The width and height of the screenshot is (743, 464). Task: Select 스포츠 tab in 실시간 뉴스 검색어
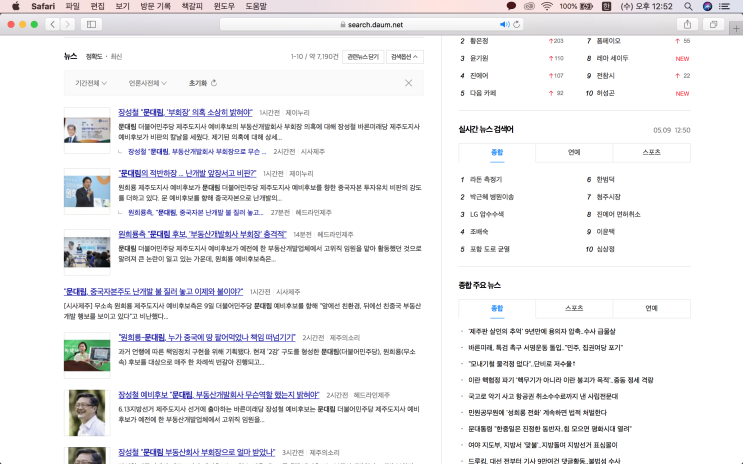tap(651, 153)
